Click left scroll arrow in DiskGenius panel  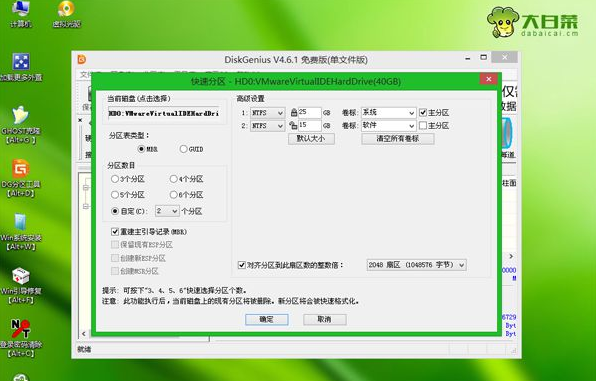tap(84, 334)
